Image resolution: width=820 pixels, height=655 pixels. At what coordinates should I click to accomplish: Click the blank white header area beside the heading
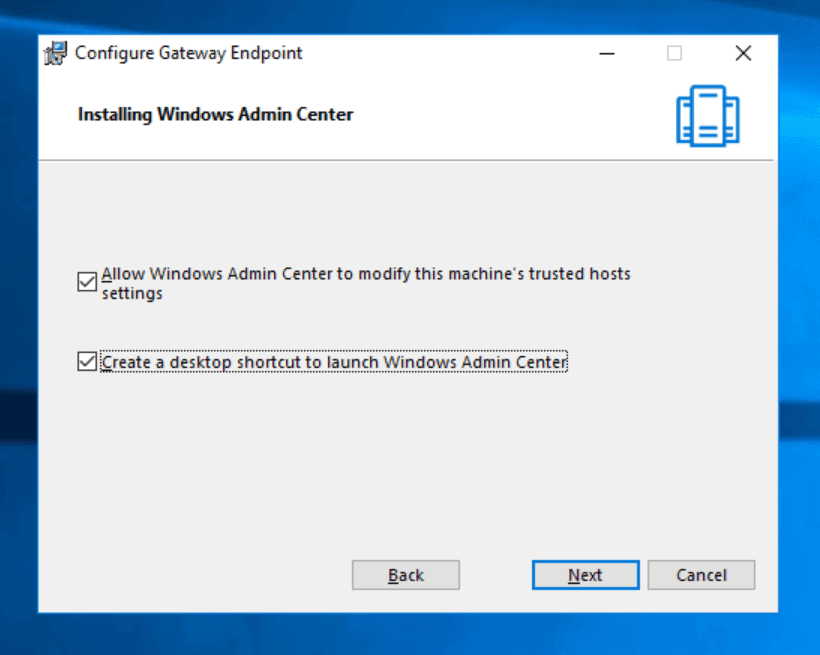tap(500, 115)
